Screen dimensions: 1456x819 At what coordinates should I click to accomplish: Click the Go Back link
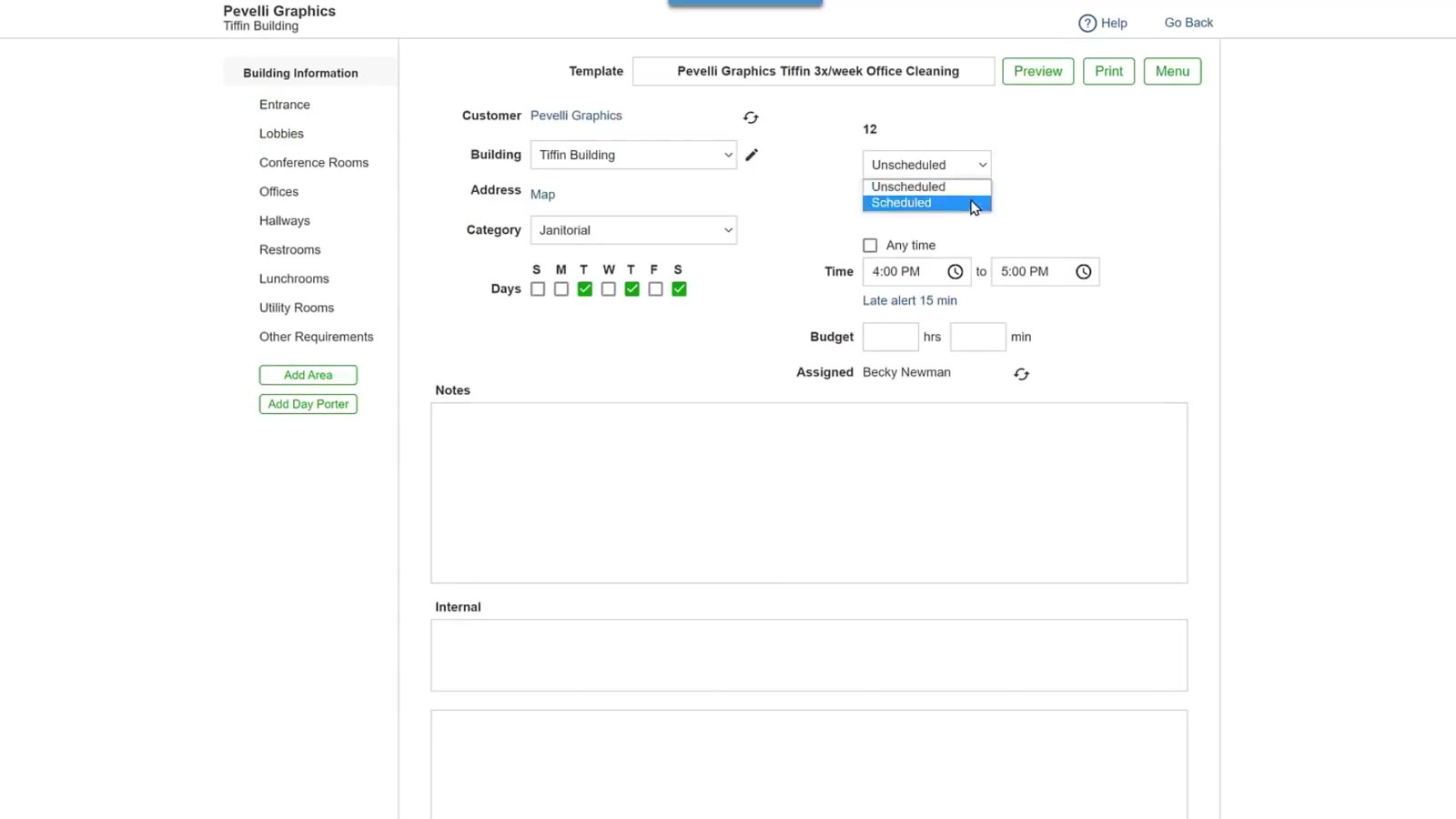pos(1188,23)
